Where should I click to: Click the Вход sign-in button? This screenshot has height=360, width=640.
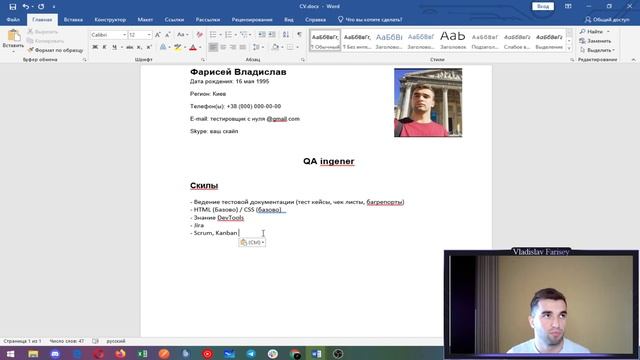pyautogui.click(x=543, y=7)
